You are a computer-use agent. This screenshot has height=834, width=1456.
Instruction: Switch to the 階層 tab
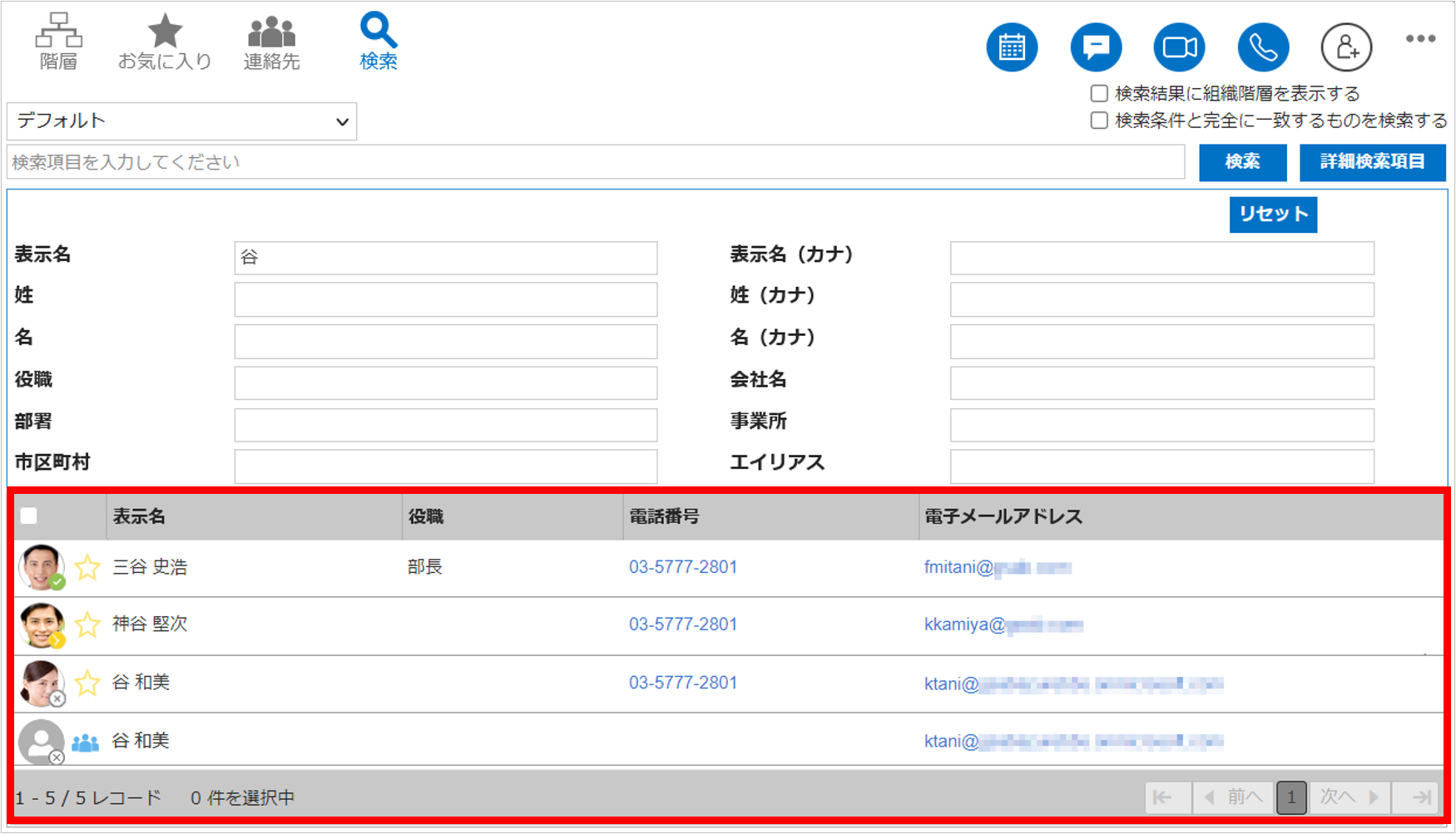[x=58, y=42]
